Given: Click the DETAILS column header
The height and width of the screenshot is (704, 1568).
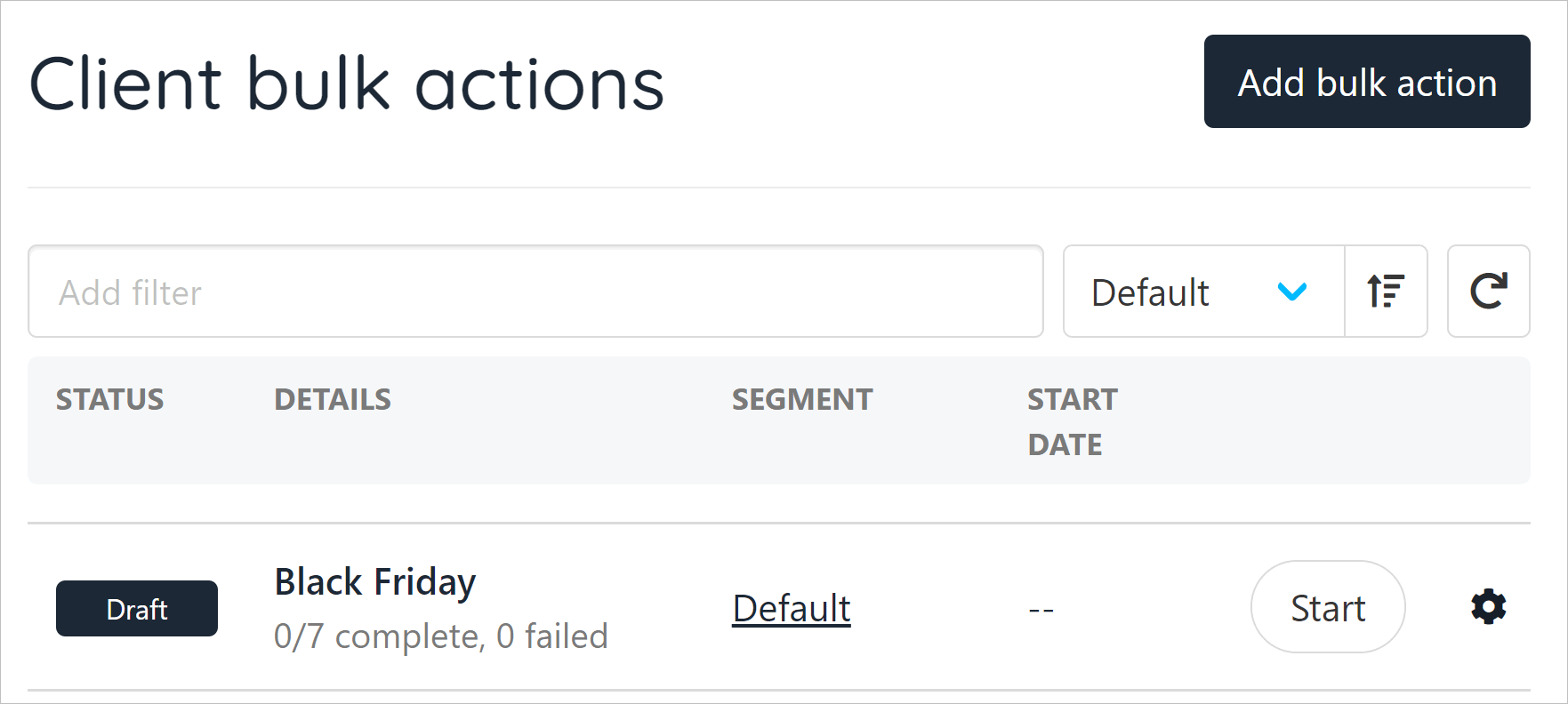Looking at the screenshot, I should (x=333, y=400).
